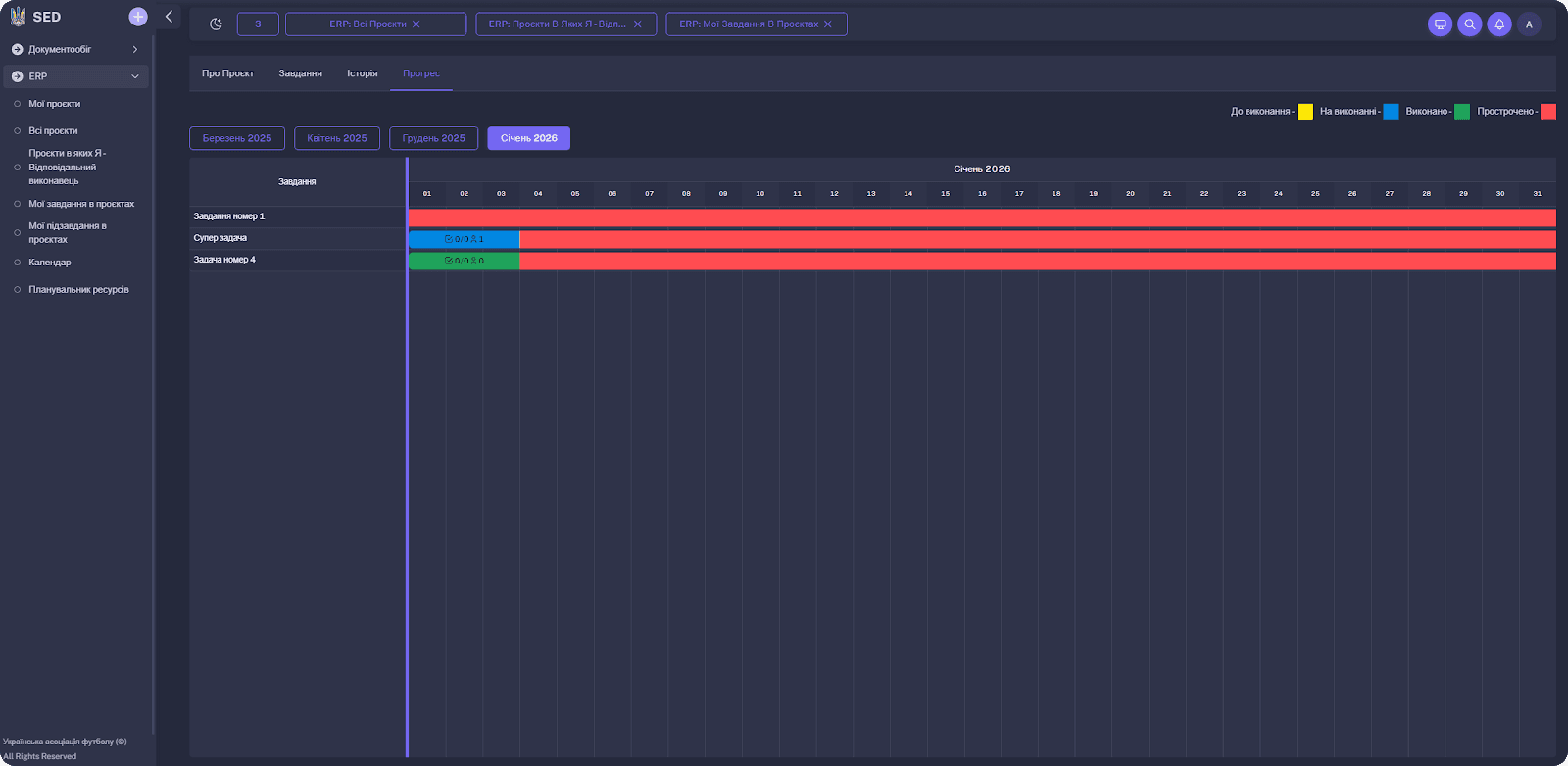Screen dimensions: 1568x766
Task: Open the search magnifier icon
Action: 1469,24
